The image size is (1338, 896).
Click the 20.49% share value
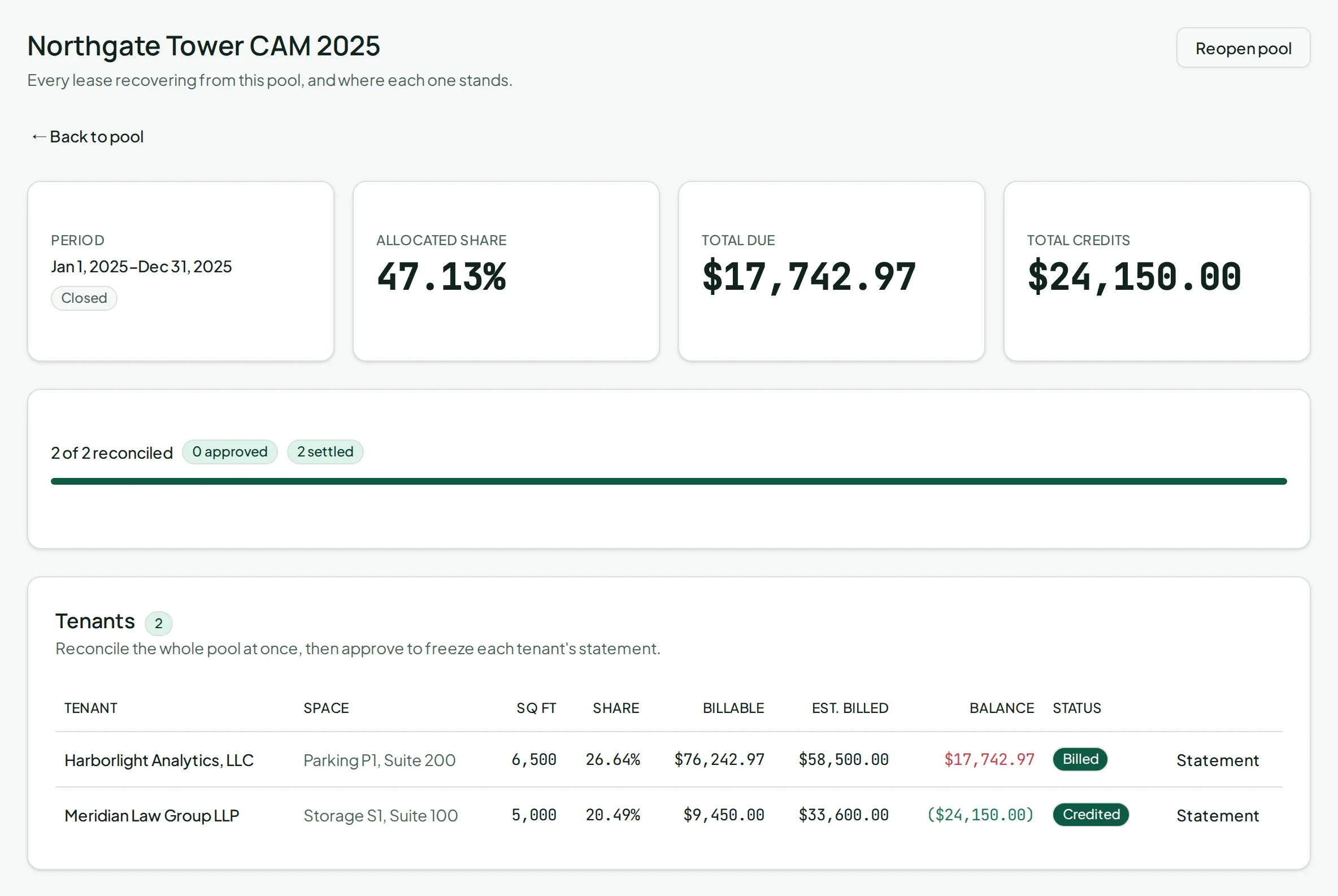click(612, 815)
